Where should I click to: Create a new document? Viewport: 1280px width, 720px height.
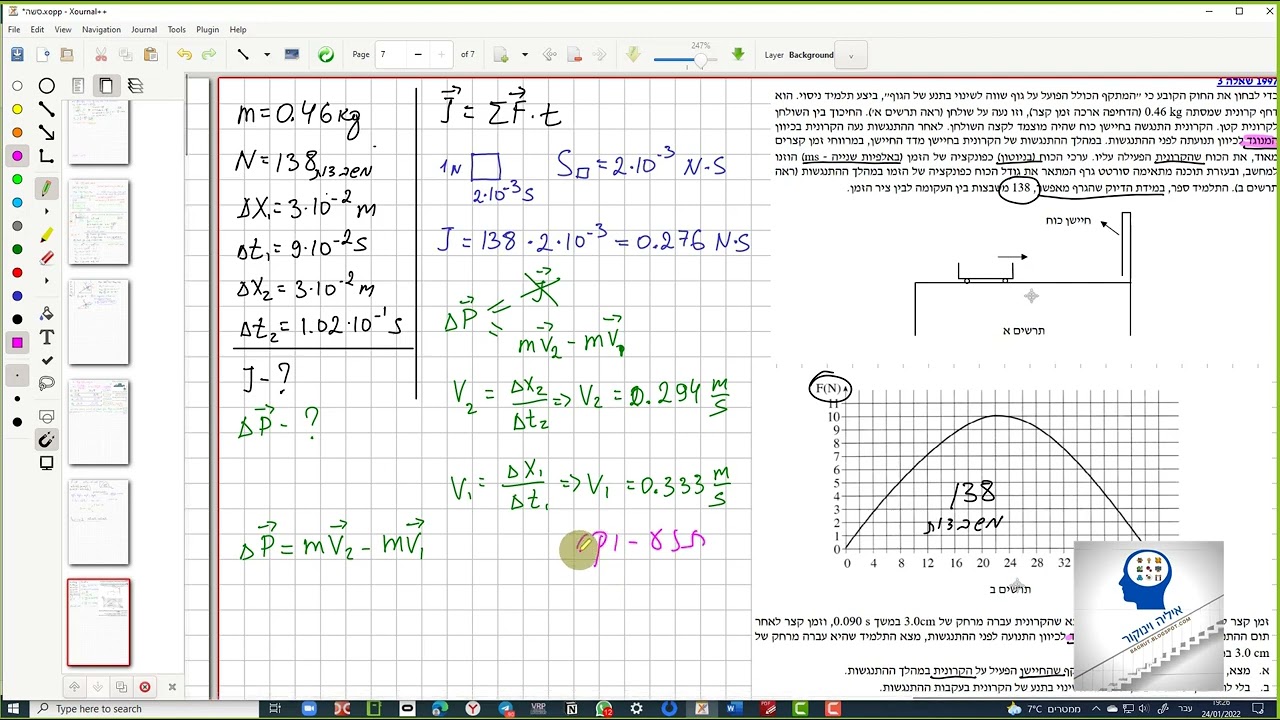click(41, 55)
